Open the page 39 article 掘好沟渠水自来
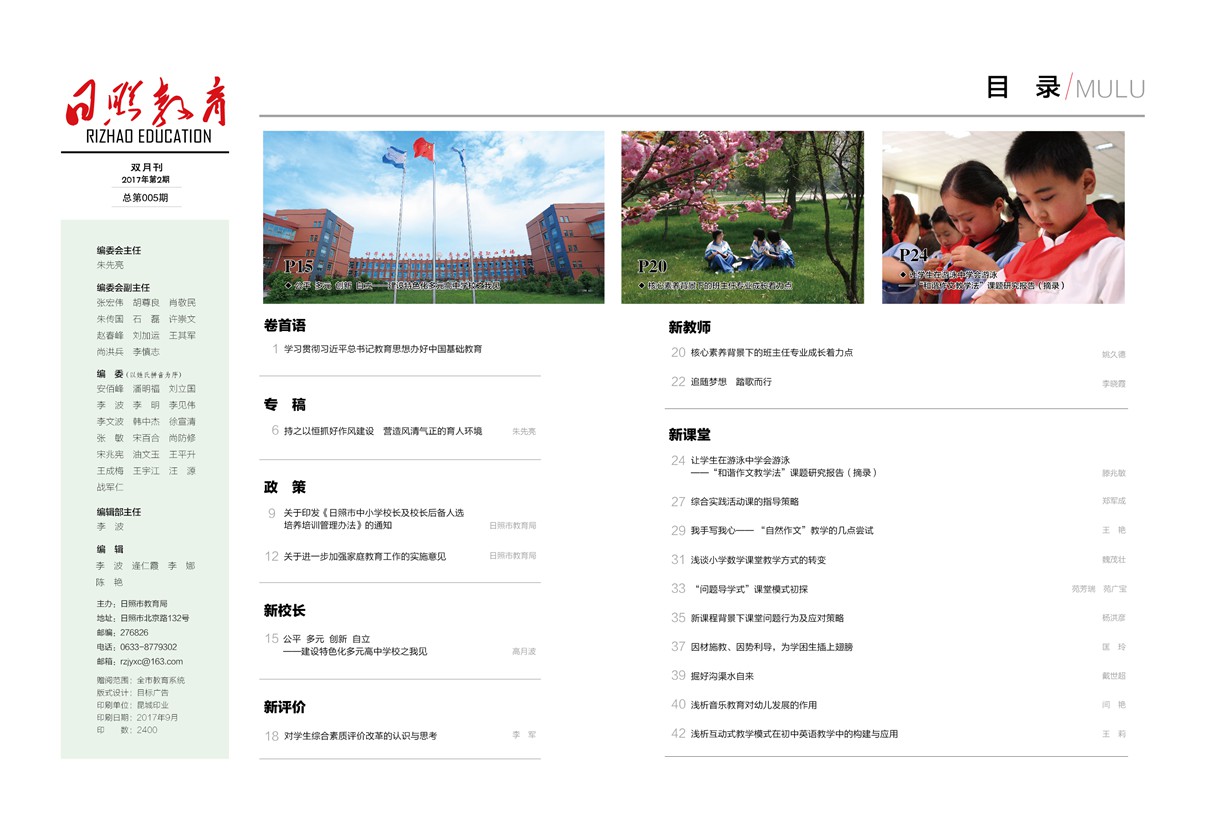1209x826 pixels. [x=722, y=676]
